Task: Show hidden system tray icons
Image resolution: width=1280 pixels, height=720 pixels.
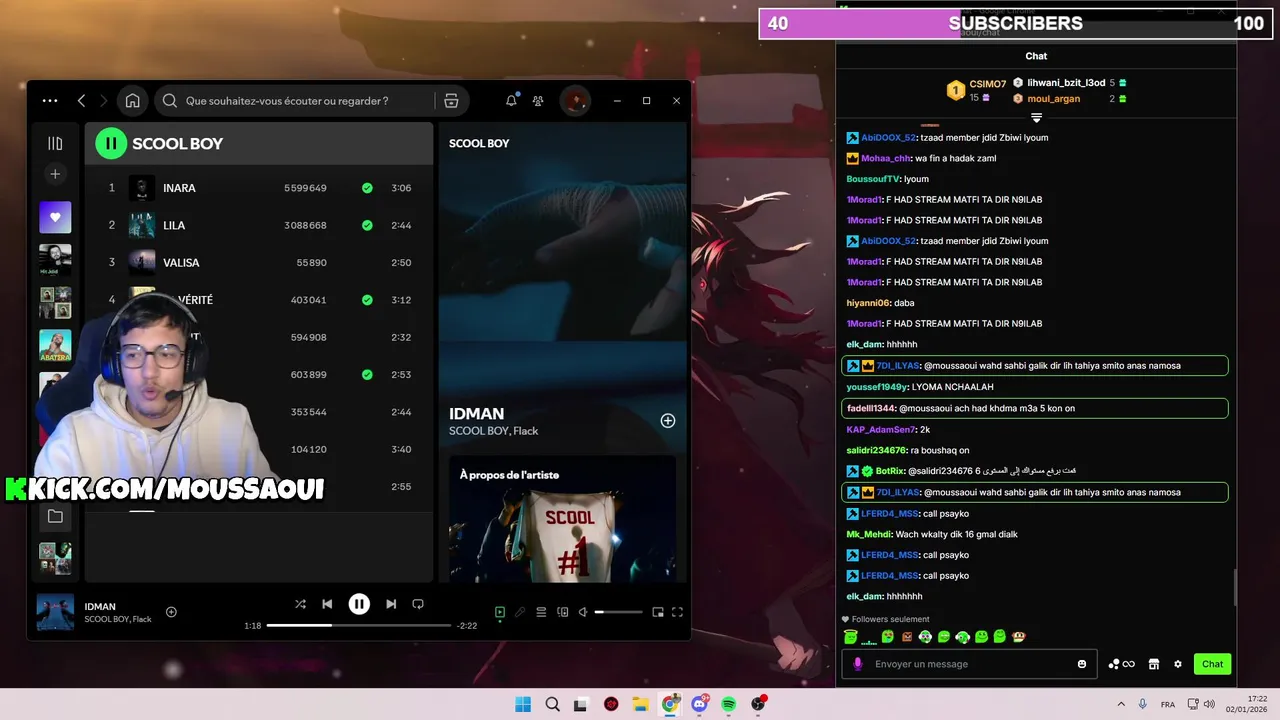Action: click(1120, 704)
